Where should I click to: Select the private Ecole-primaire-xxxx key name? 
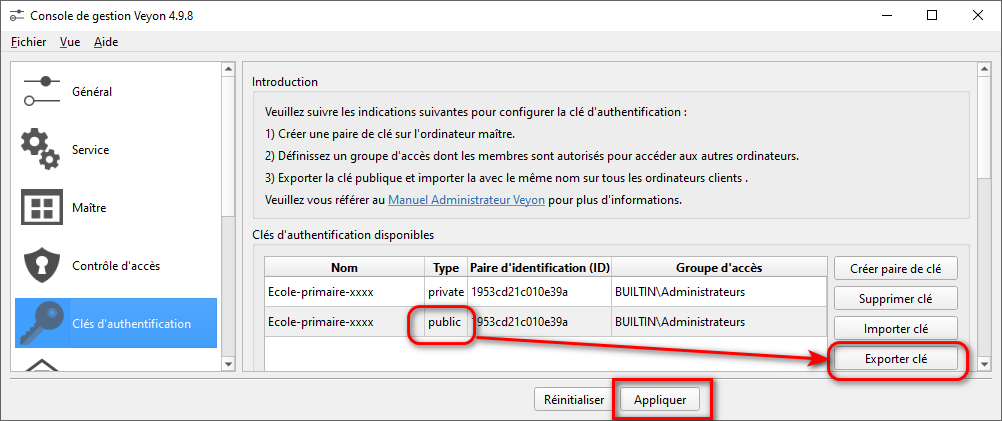tap(344, 292)
